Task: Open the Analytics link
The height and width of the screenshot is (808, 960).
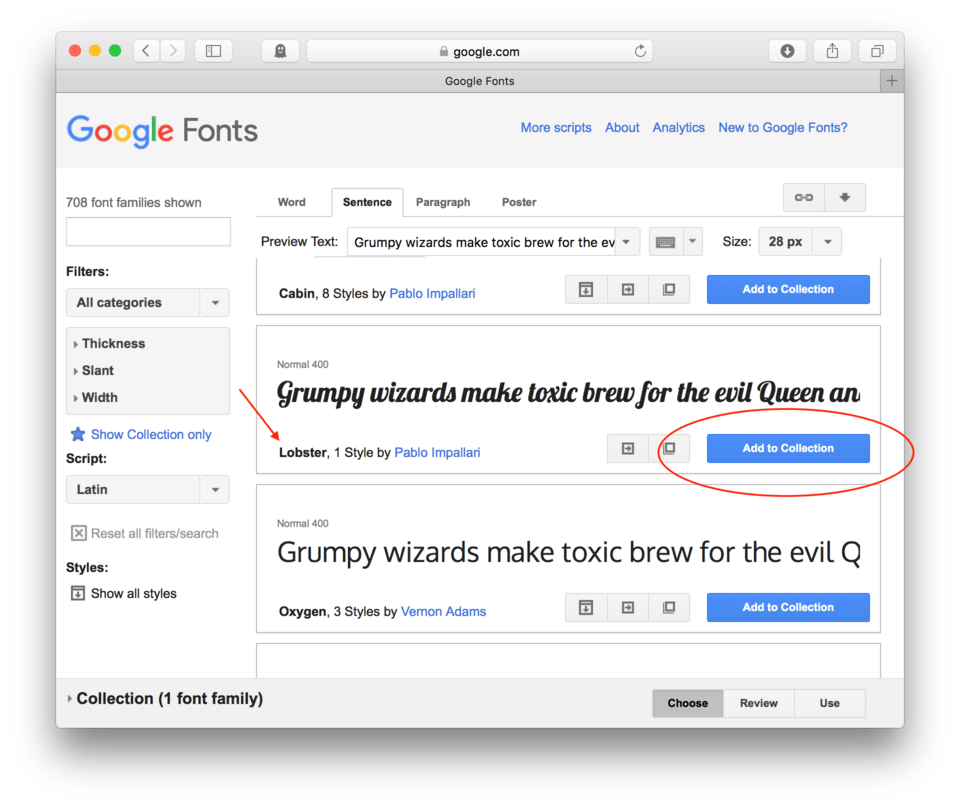Action: (x=678, y=127)
